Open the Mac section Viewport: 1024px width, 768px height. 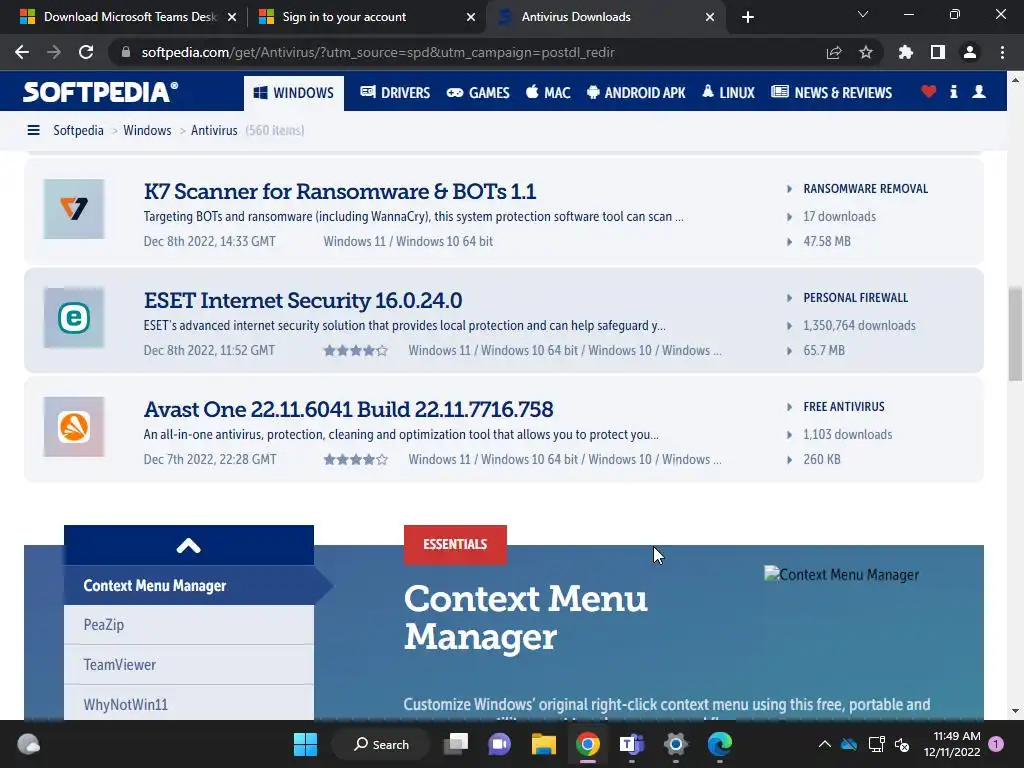549,93
